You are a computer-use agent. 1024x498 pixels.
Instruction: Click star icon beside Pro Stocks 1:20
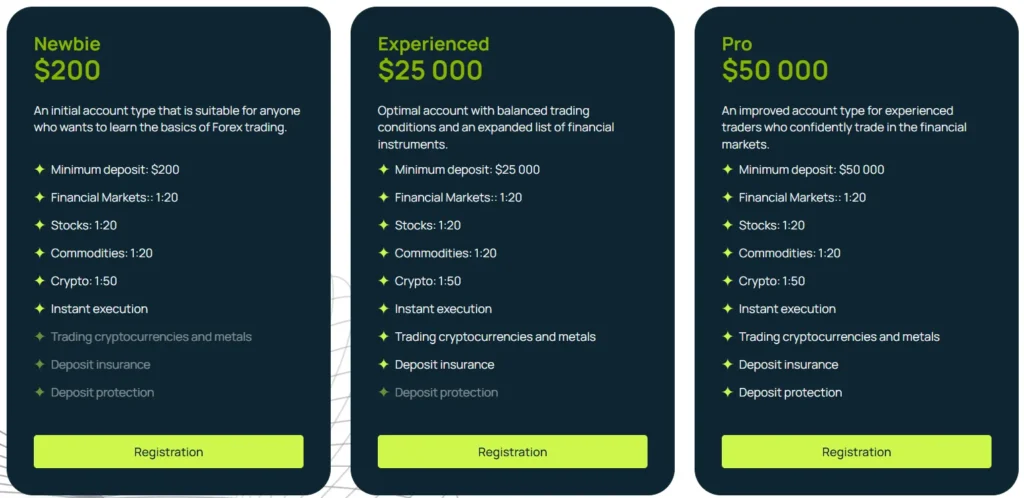click(728, 226)
